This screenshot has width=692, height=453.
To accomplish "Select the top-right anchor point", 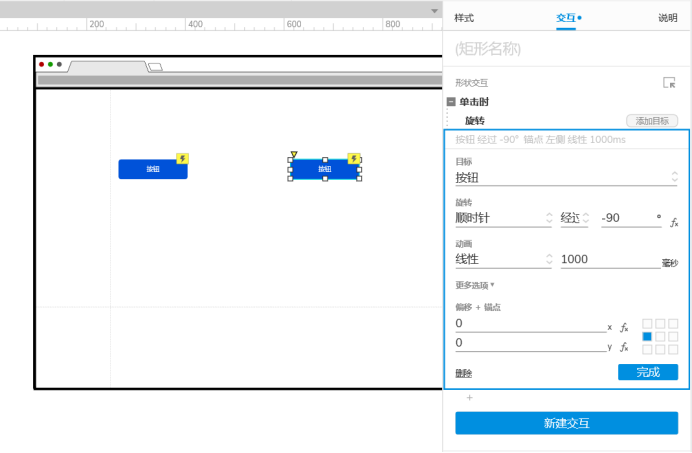I will (x=673, y=324).
